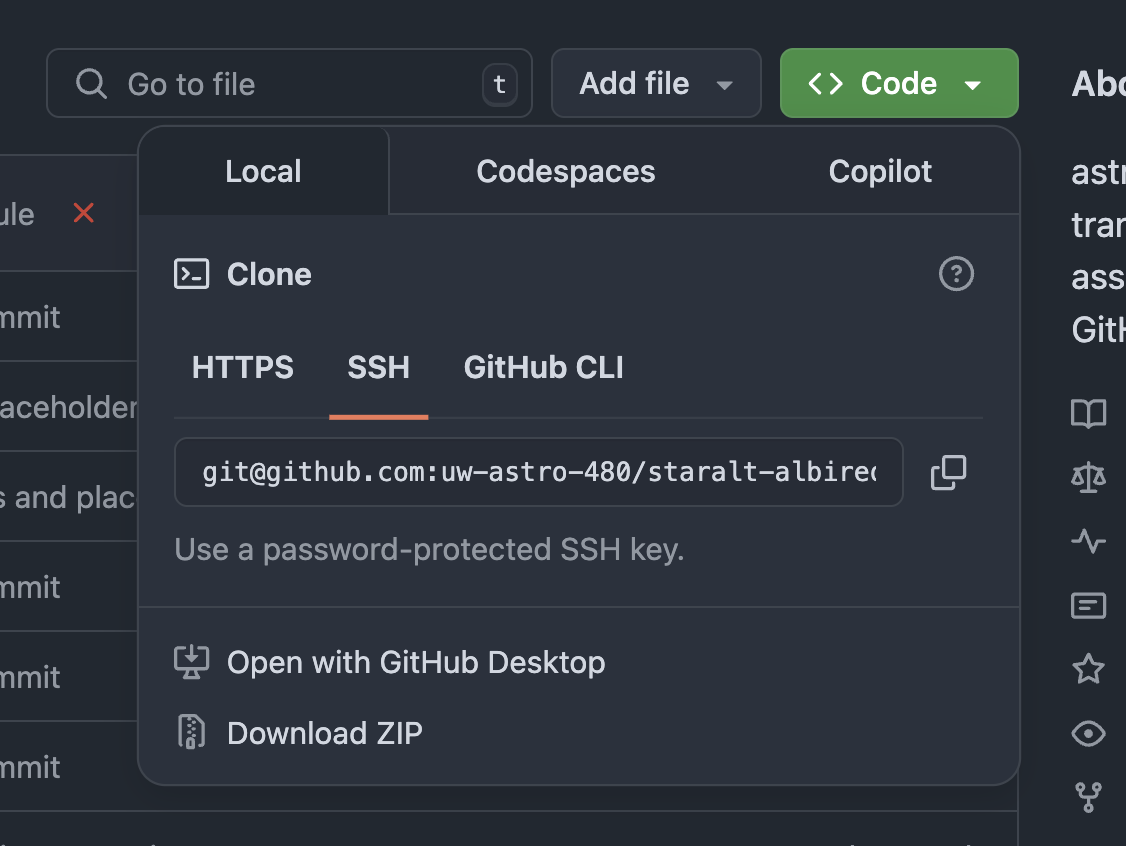Open the GitHub CLI tab
This screenshot has height=846, width=1126.
543,368
